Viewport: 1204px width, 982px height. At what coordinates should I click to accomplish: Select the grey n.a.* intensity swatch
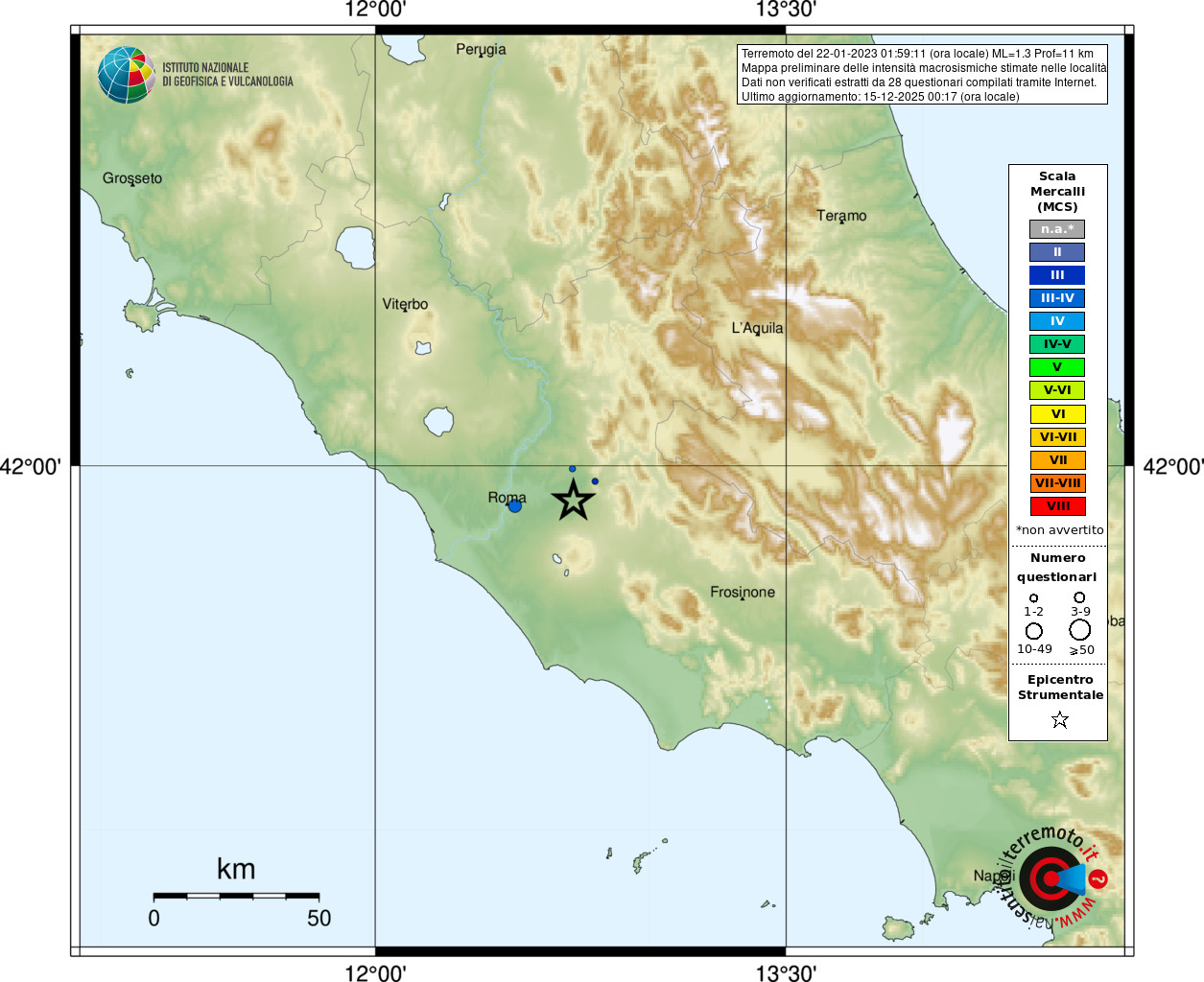tap(1057, 229)
